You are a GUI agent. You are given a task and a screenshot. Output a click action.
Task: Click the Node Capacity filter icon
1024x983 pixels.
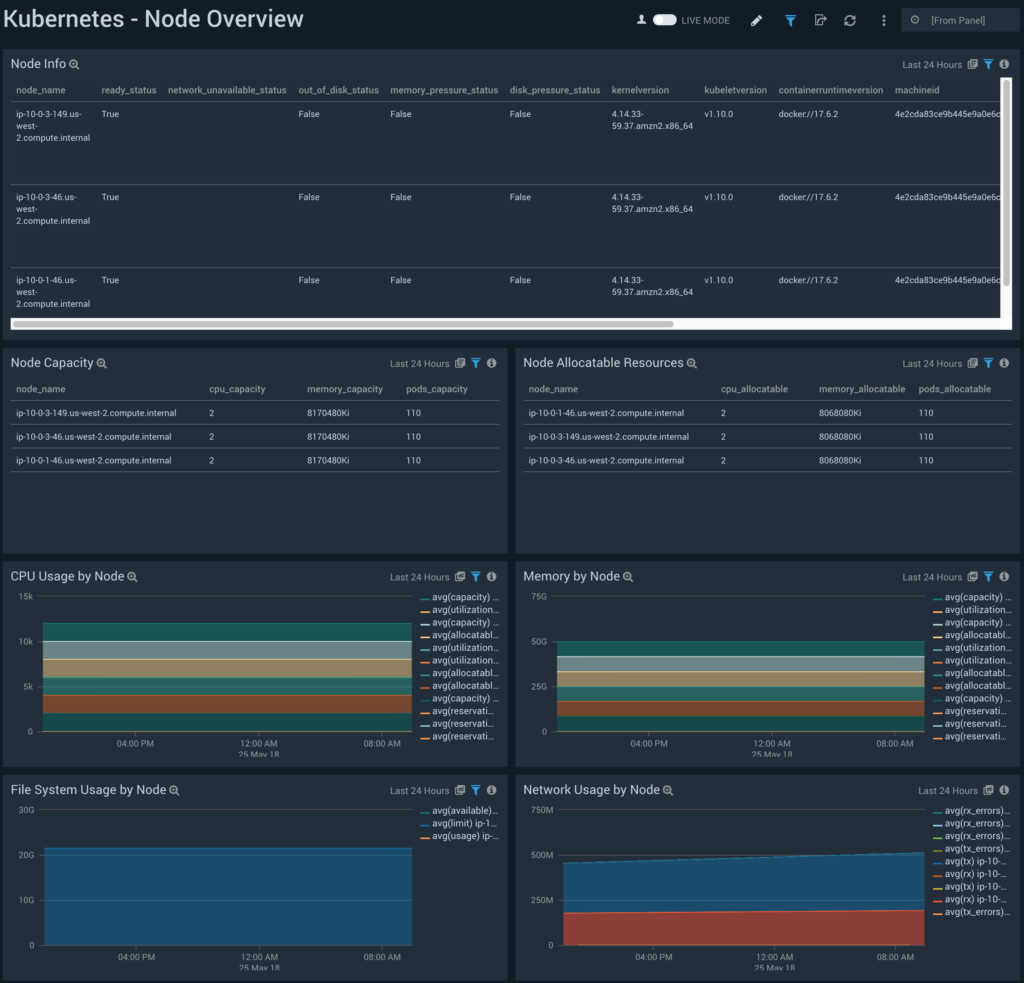[x=476, y=363]
